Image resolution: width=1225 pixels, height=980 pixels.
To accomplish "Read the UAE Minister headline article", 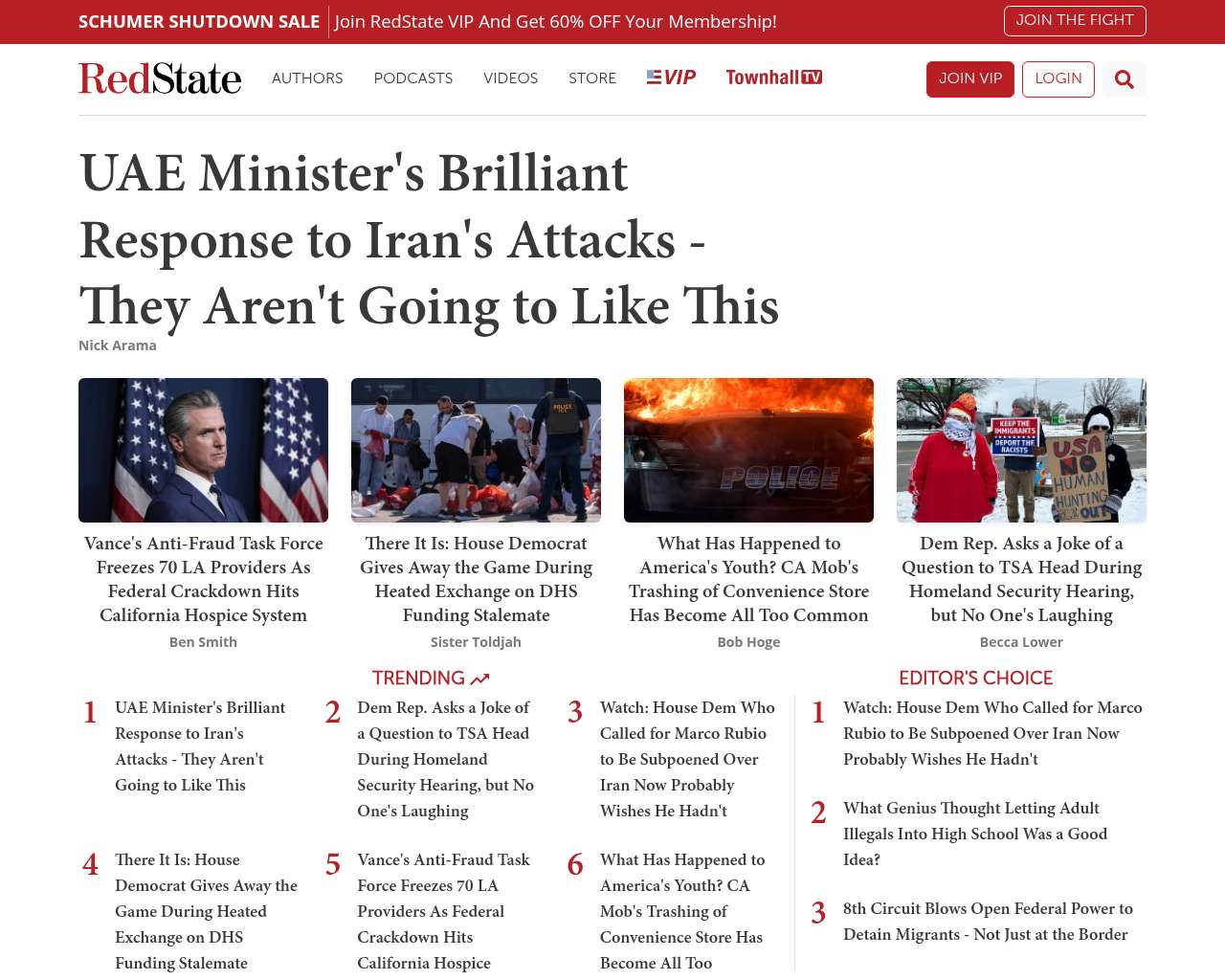I will click(429, 239).
